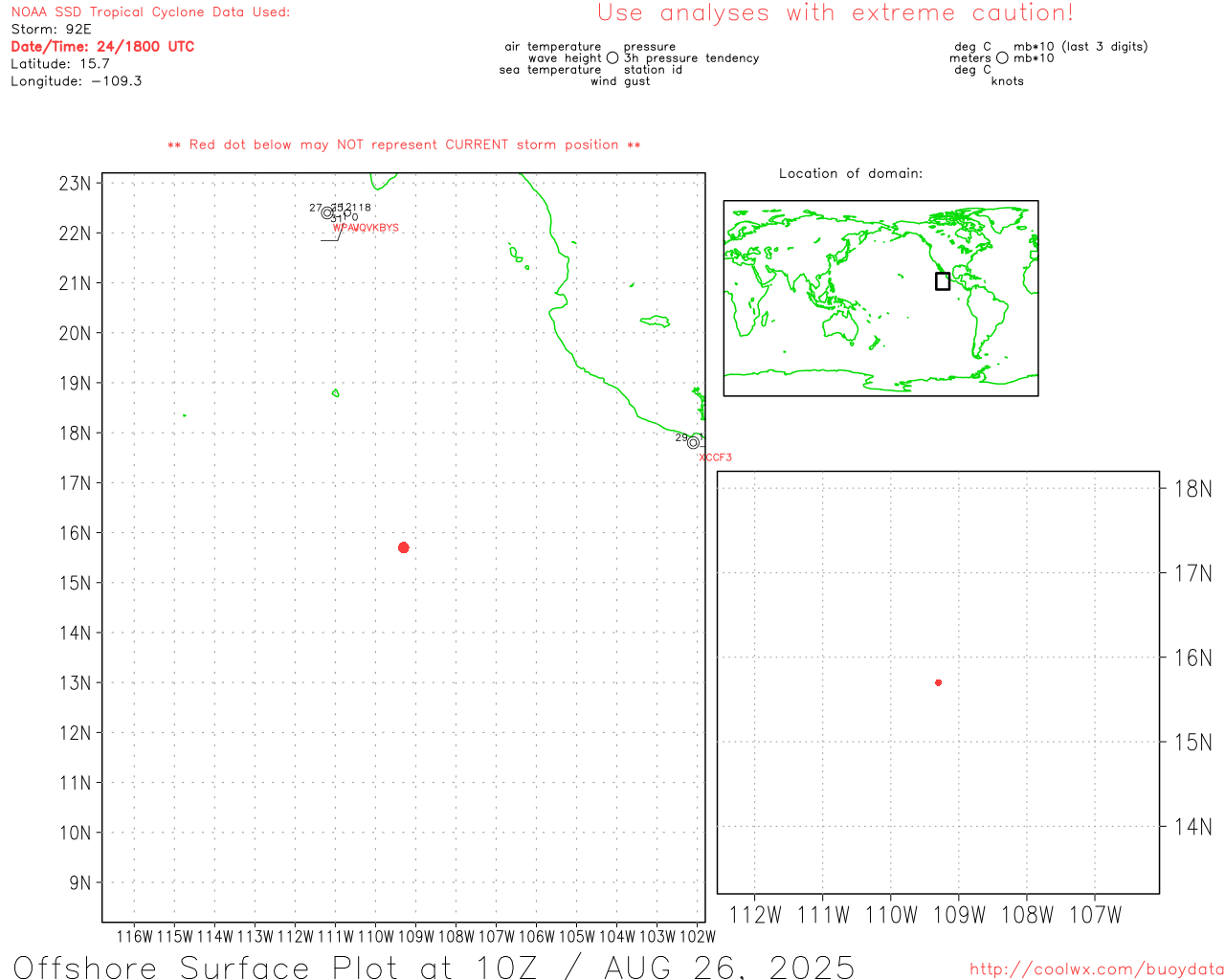Click the 'knots' unit label

click(x=1007, y=81)
